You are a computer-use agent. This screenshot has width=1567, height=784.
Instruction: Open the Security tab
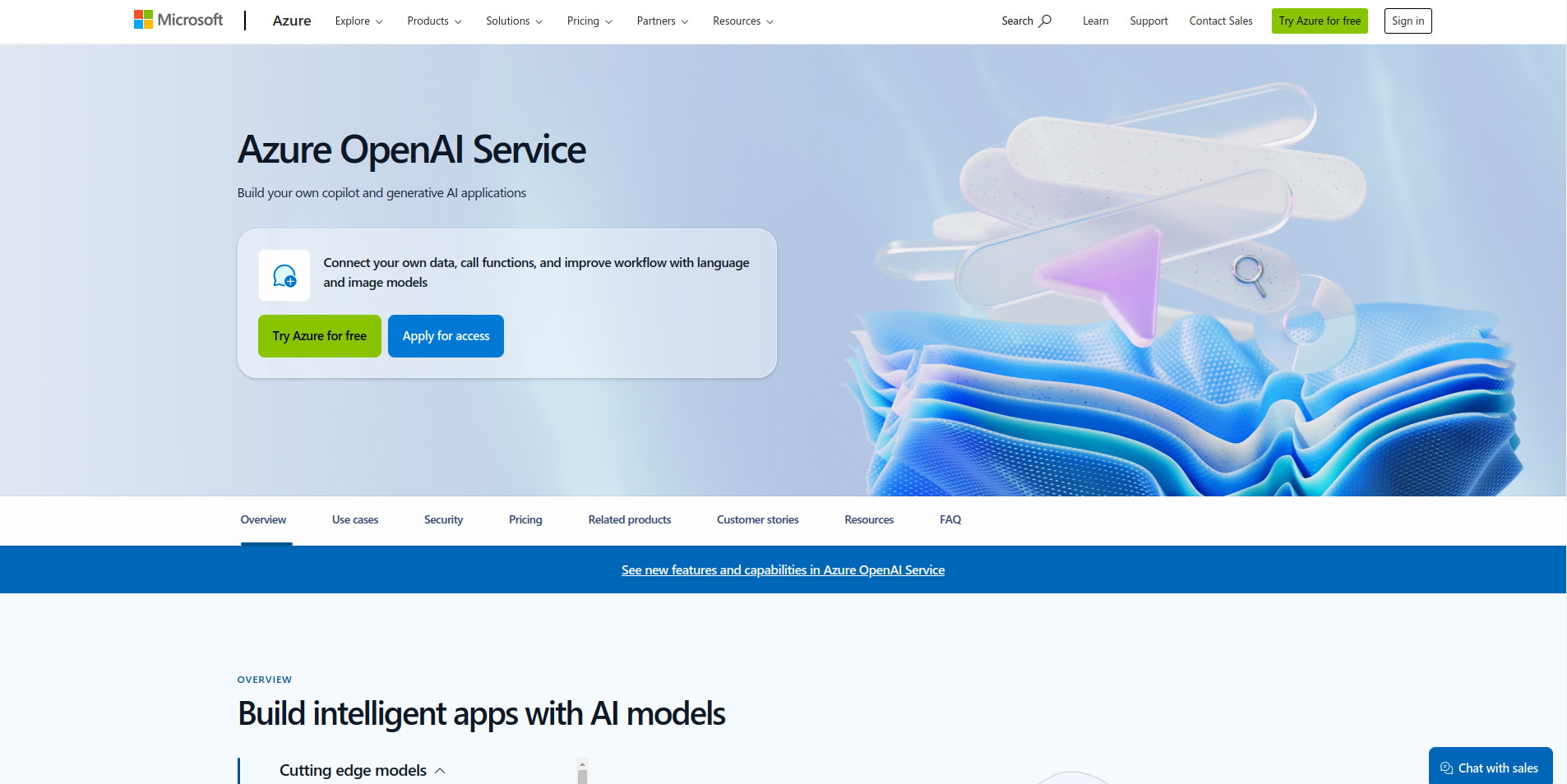pos(443,520)
